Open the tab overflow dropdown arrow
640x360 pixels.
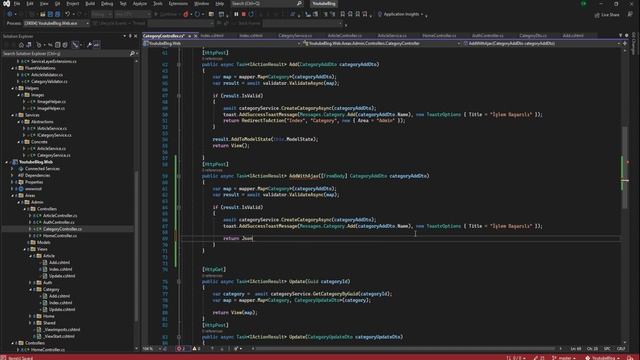click(620, 36)
